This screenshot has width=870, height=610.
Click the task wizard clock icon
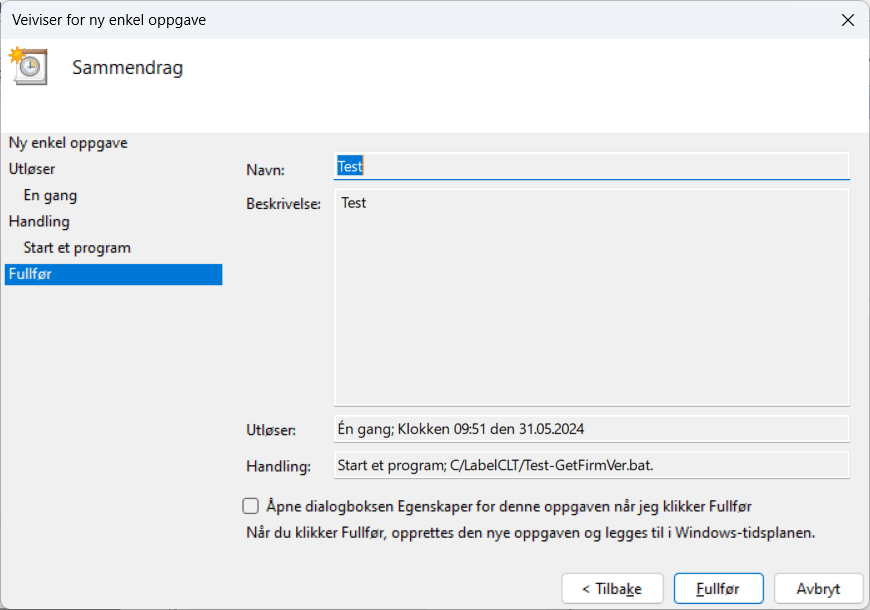[28, 65]
